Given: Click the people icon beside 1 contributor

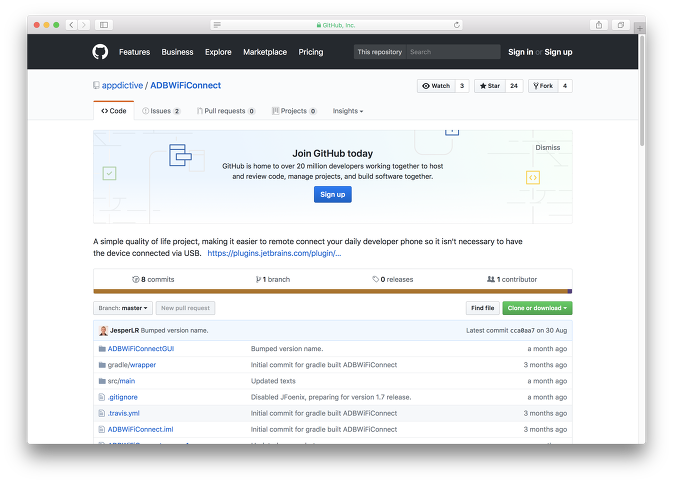Looking at the screenshot, I should [491, 279].
